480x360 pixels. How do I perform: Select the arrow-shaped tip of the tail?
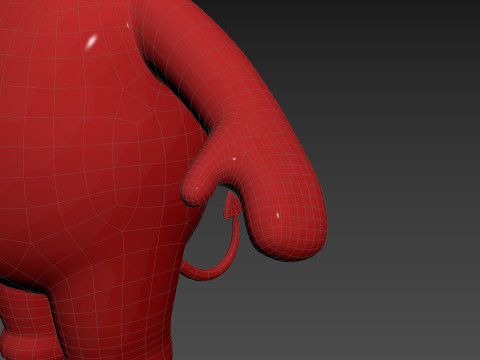[x=232, y=206]
